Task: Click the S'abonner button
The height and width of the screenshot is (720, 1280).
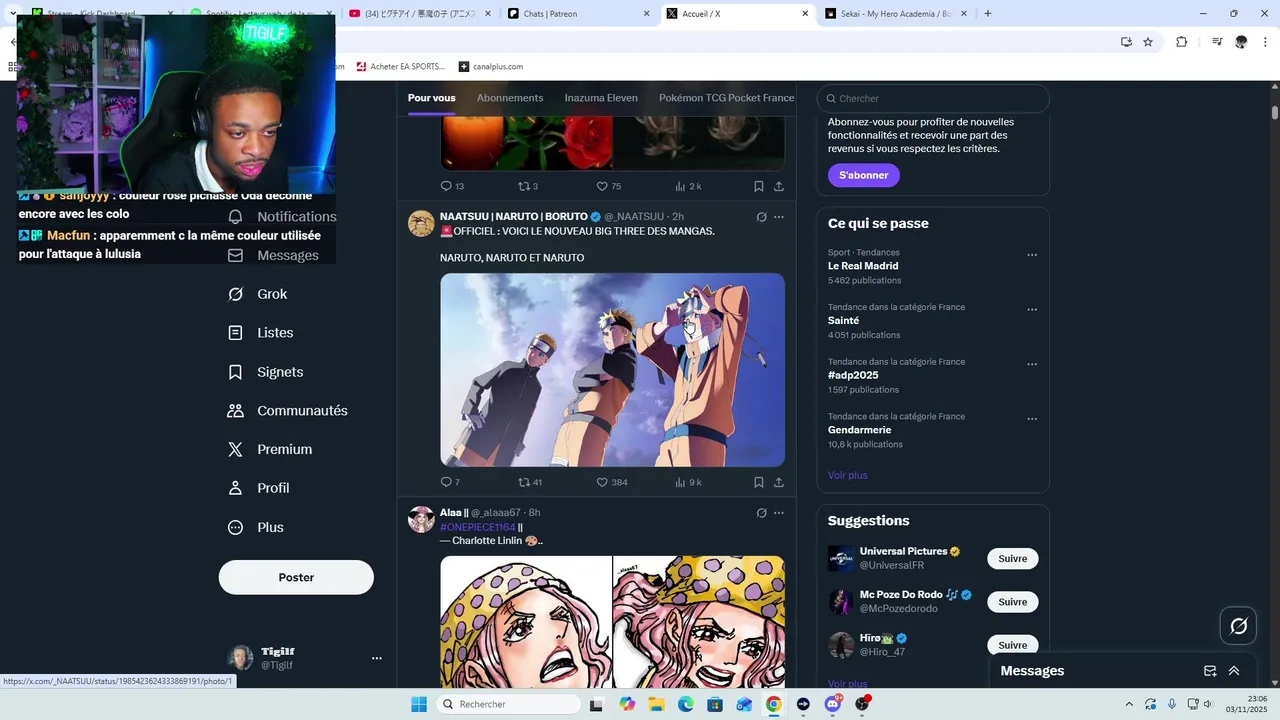Action: (864, 175)
